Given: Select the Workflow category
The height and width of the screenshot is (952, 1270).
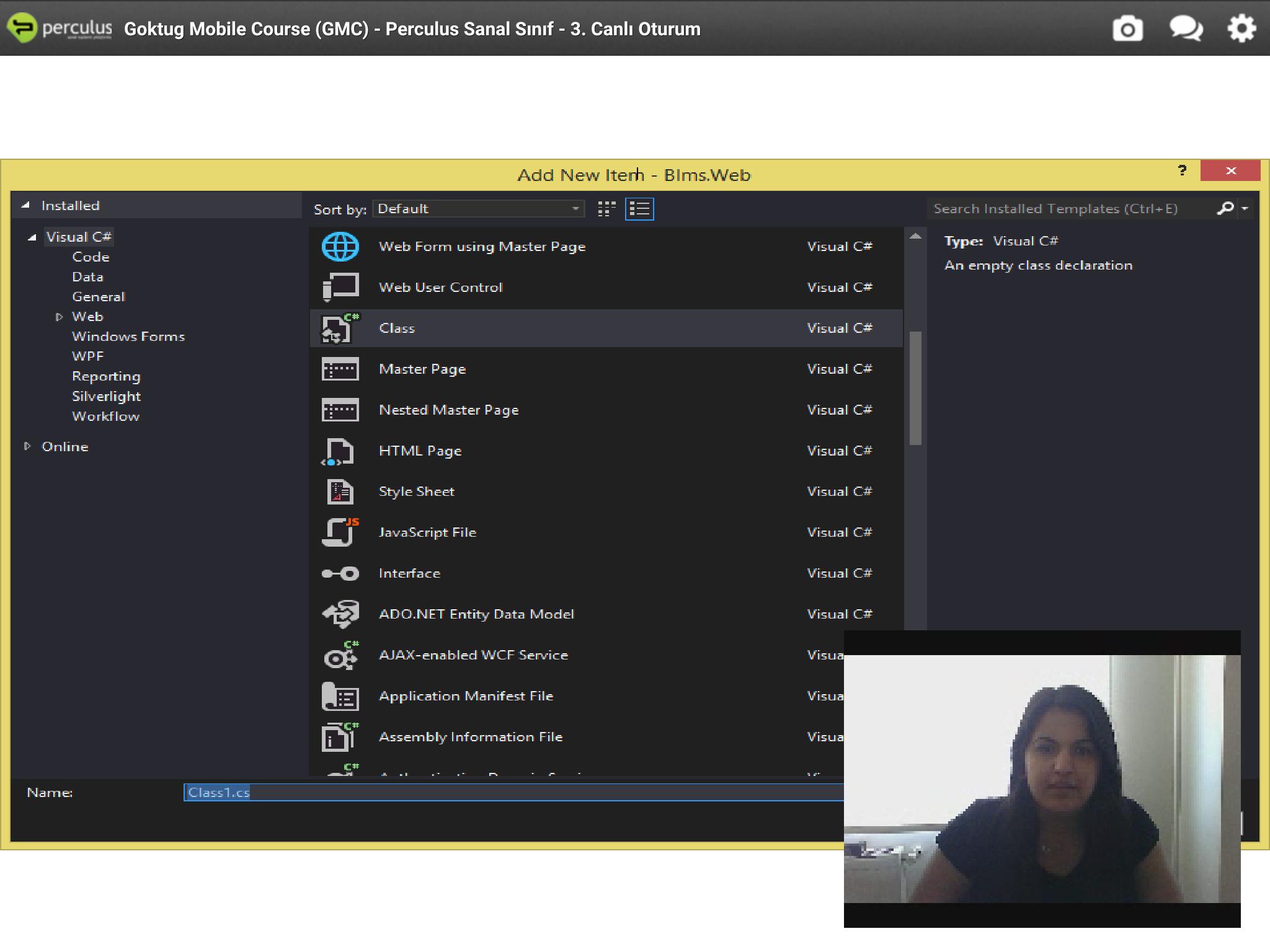Looking at the screenshot, I should [105, 416].
